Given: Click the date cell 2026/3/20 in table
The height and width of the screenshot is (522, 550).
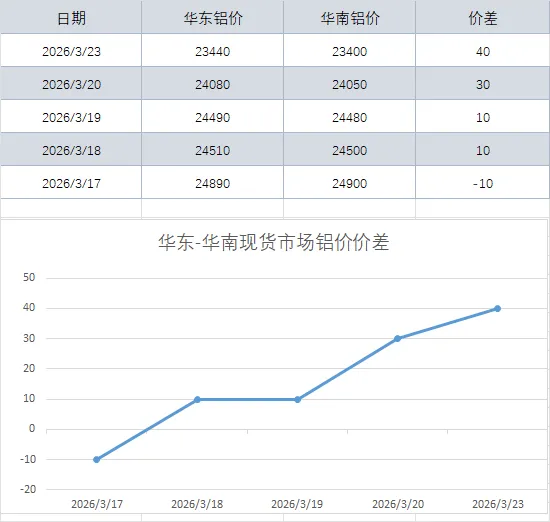Looking at the screenshot, I should point(71,84).
